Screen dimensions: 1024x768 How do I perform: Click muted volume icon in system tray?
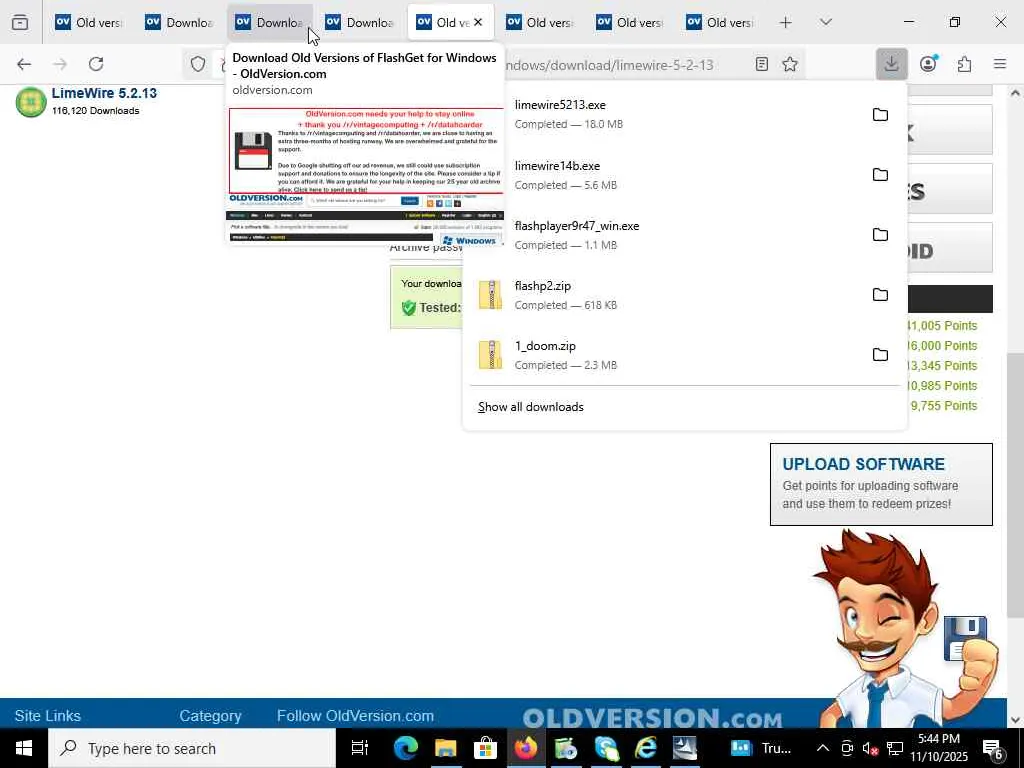click(x=870, y=749)
